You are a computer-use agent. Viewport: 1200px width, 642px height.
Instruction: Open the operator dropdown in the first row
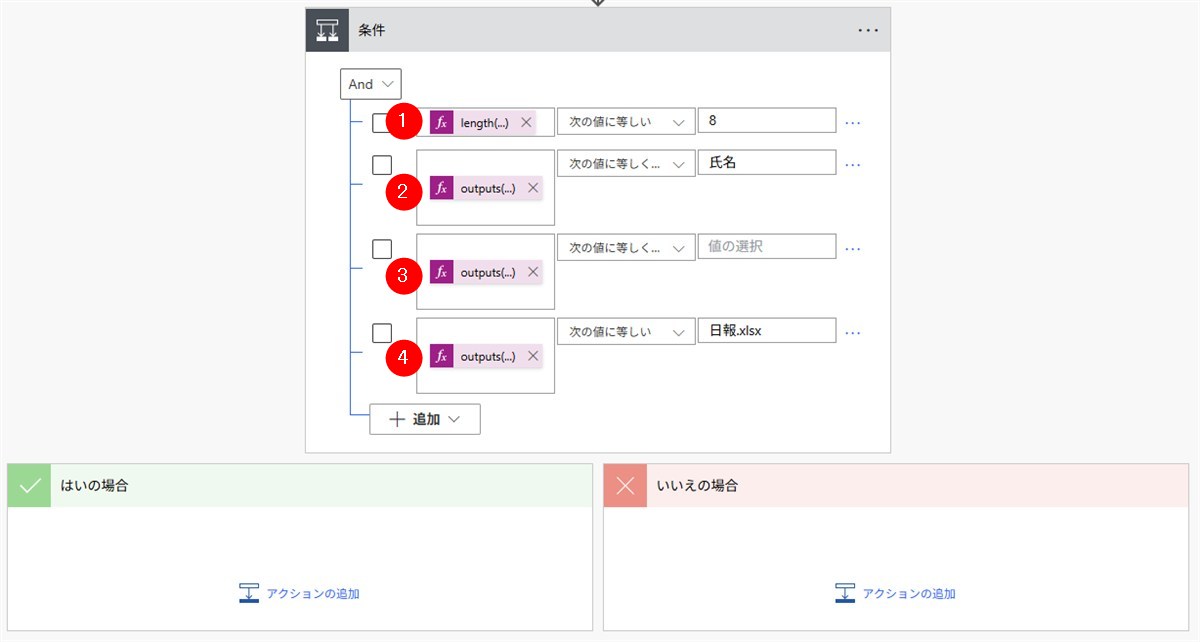tap(625, 122)
